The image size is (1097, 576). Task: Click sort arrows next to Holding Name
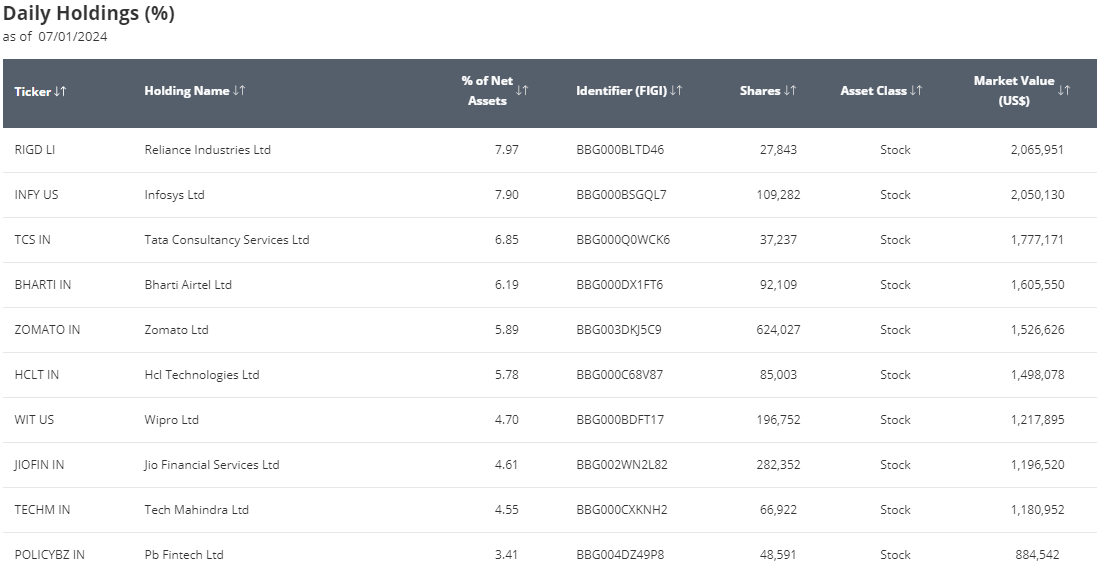(239, 90)
